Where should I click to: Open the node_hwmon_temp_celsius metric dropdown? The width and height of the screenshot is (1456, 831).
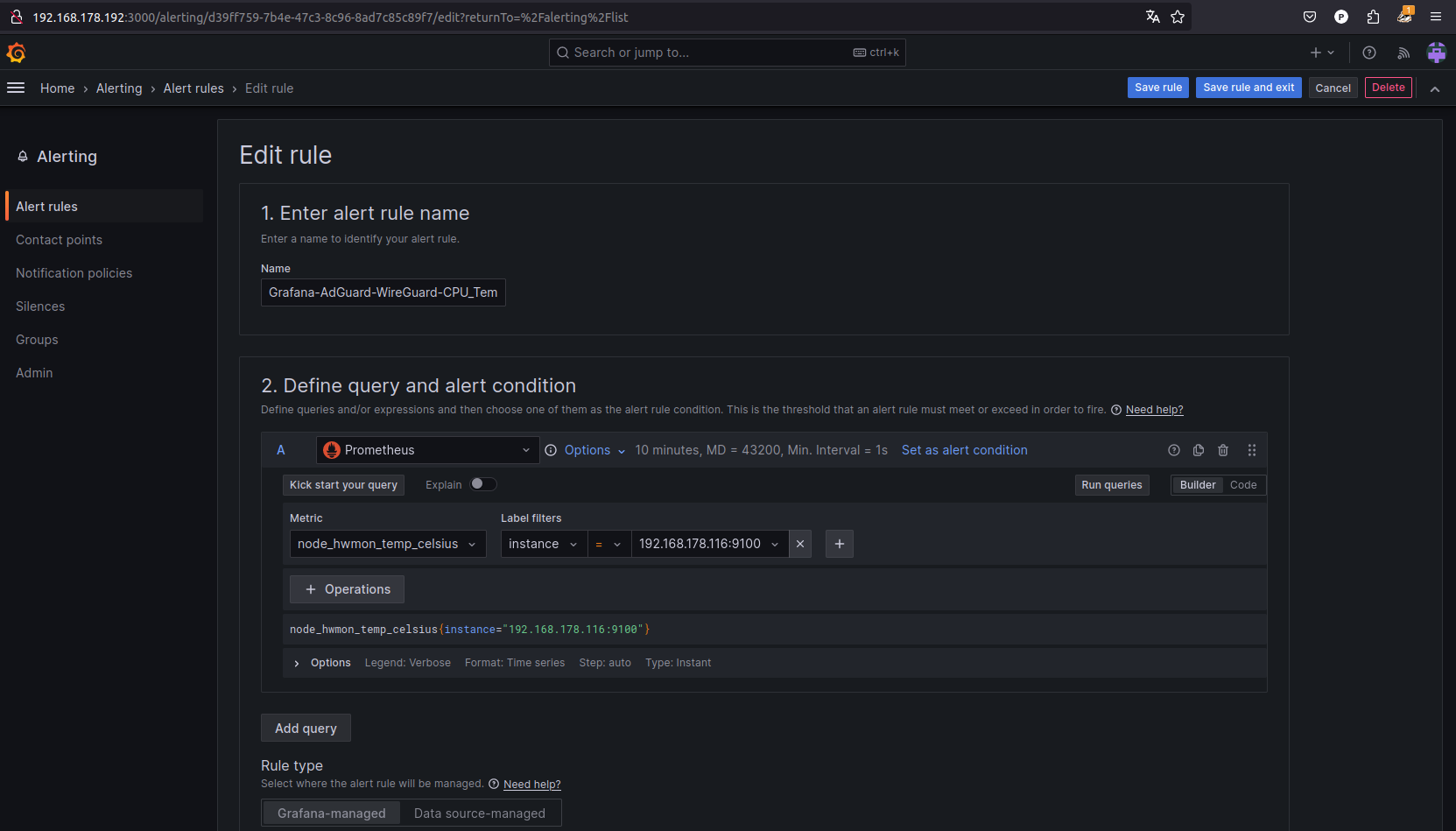pyautogui.click(x=387, y=544)
